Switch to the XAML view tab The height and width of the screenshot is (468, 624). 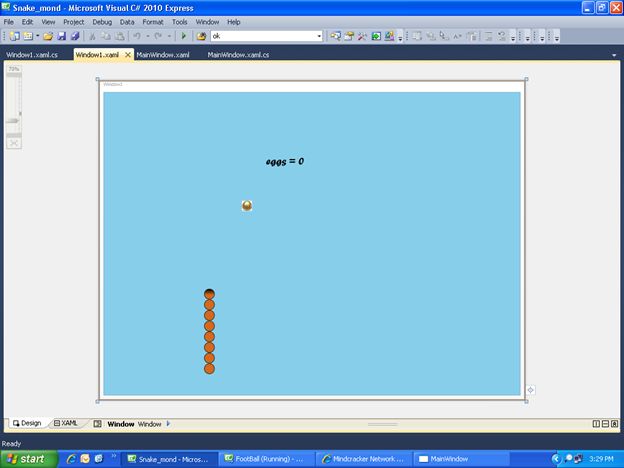click(x=66, y=423)
